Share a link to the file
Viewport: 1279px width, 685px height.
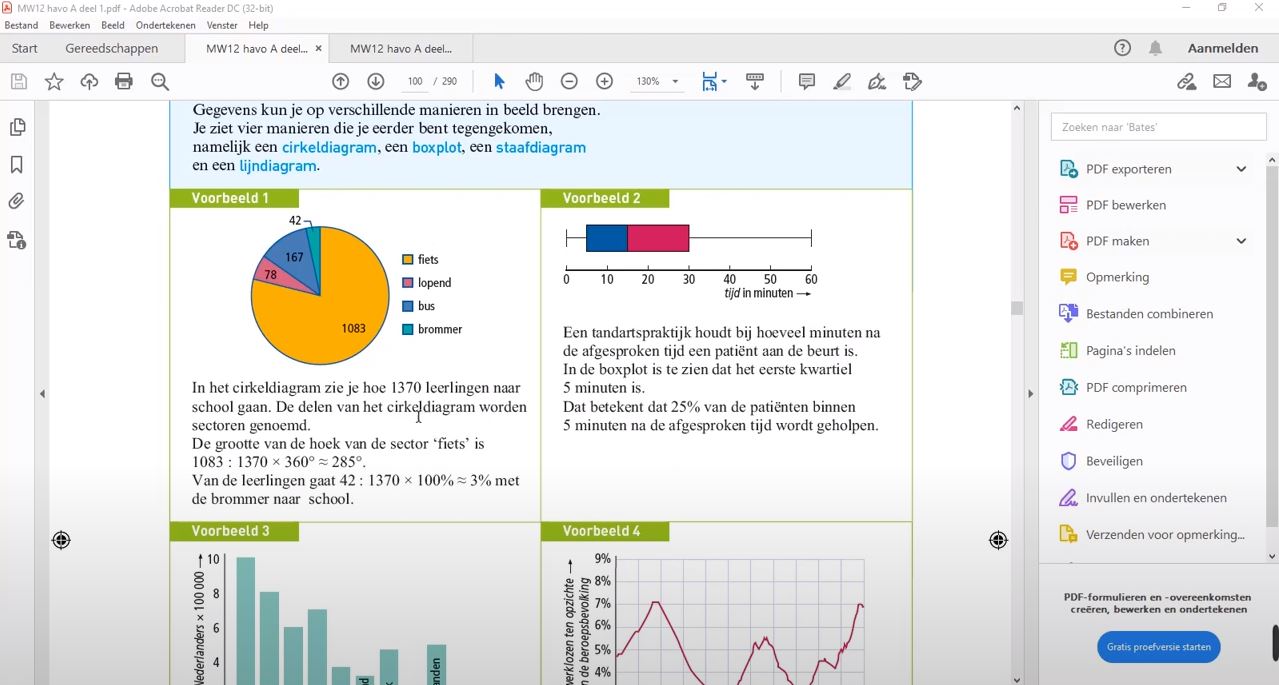(x=1187, y=82)
